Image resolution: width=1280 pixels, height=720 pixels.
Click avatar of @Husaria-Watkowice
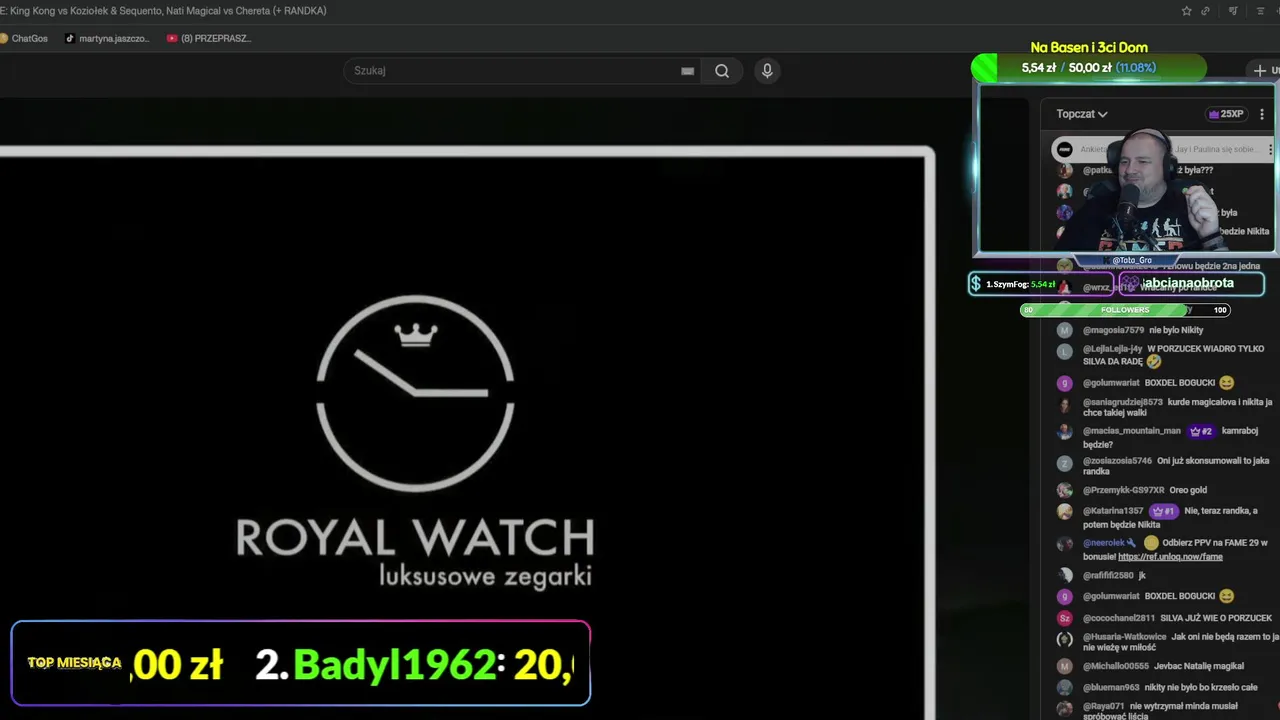pyautogui.click(x=1065, y=638)
